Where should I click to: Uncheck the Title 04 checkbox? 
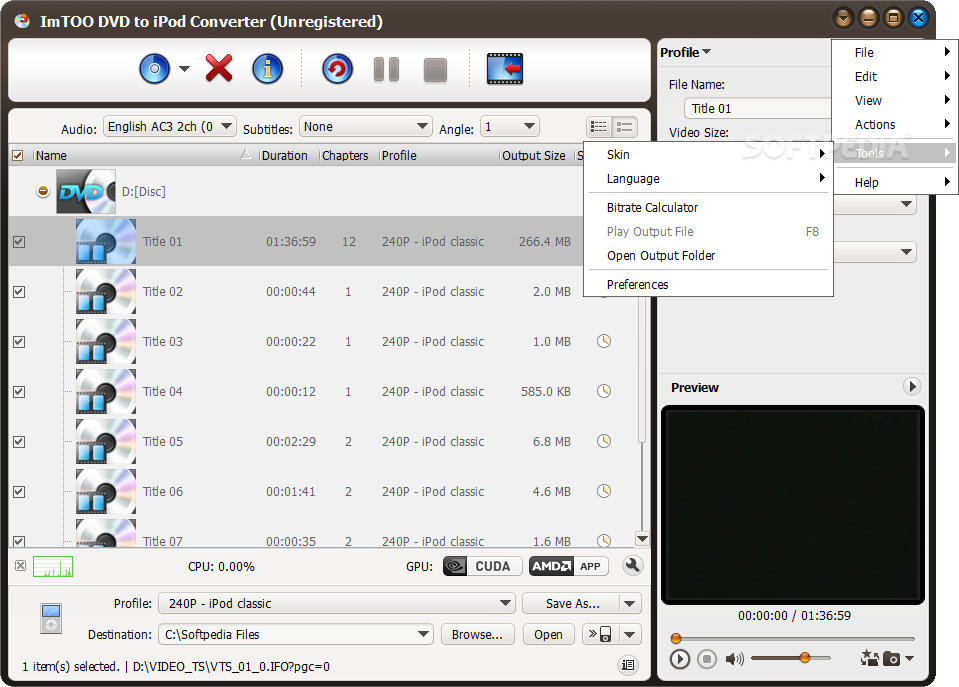click(x=19, y=392)
